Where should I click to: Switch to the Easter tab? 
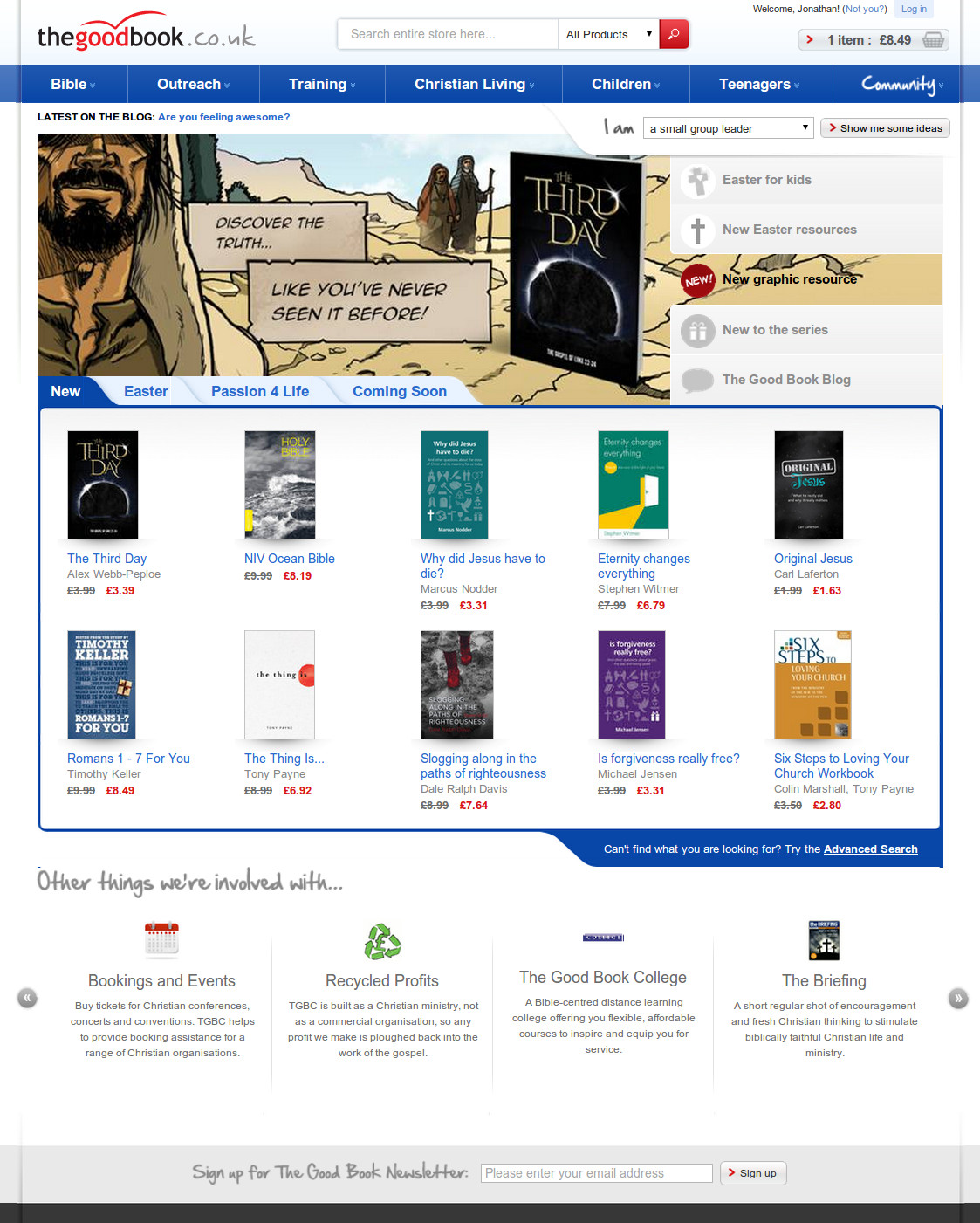[x=146, y=391]
